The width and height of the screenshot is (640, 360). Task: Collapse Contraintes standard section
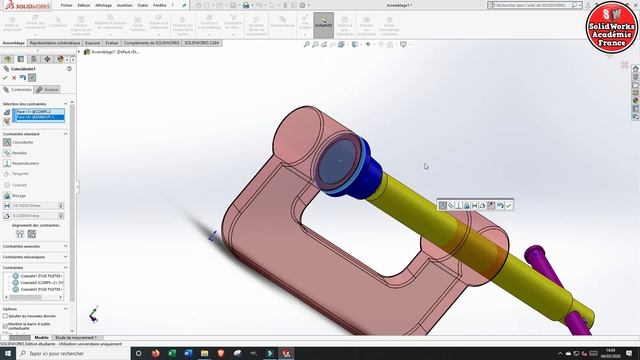coord(66,134)
